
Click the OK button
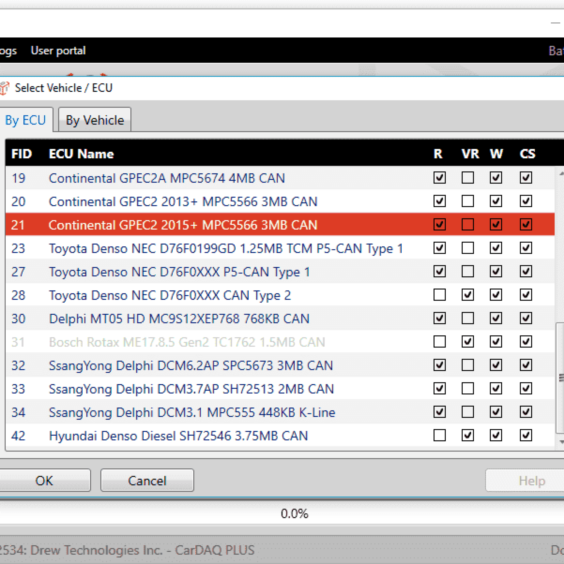(x=44, y=481)
